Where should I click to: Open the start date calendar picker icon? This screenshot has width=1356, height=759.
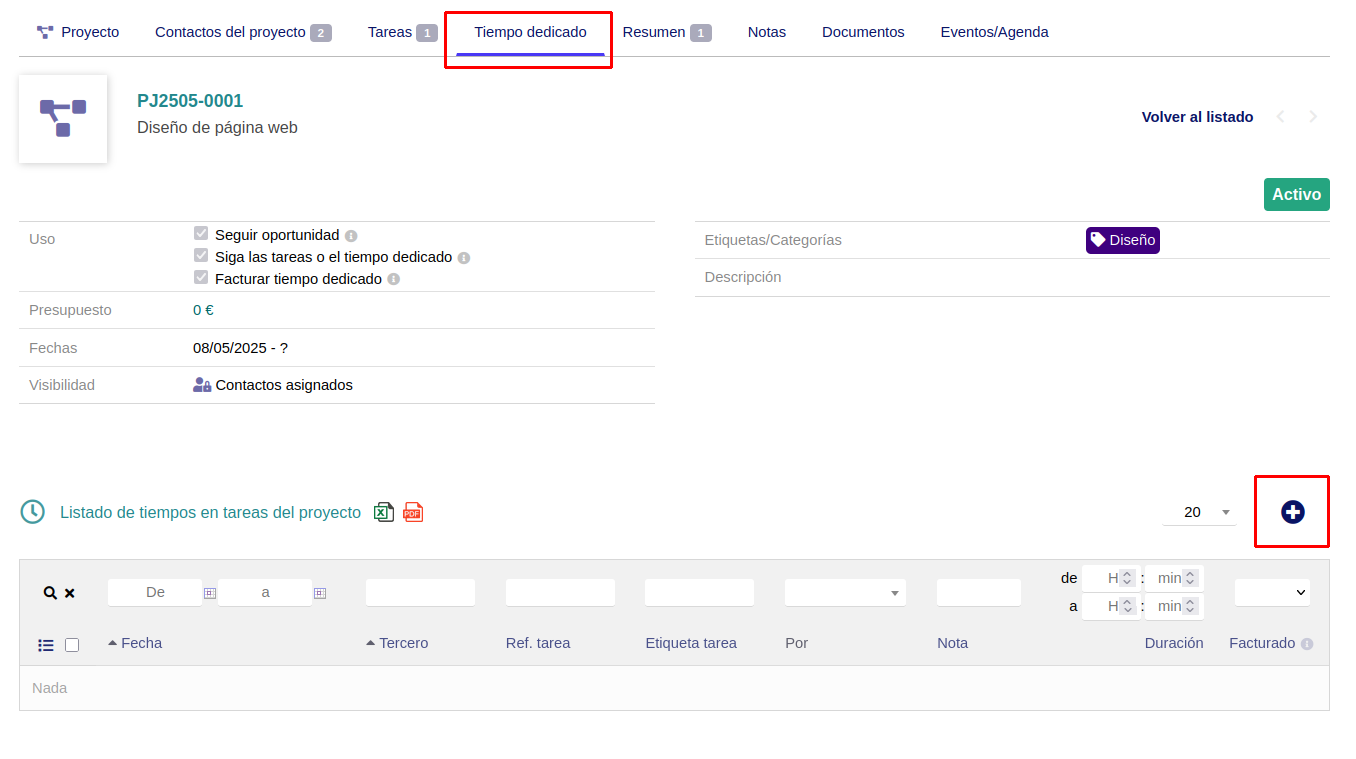tap(209, 593)
